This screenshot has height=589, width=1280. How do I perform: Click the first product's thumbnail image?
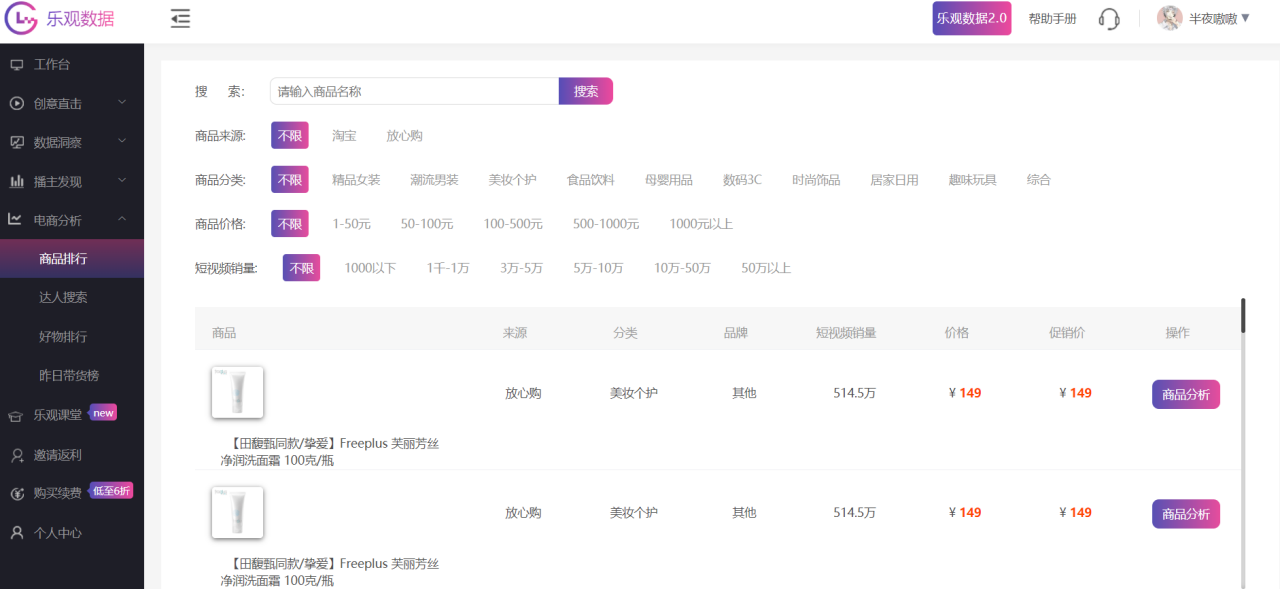click(x=237, y=392)
